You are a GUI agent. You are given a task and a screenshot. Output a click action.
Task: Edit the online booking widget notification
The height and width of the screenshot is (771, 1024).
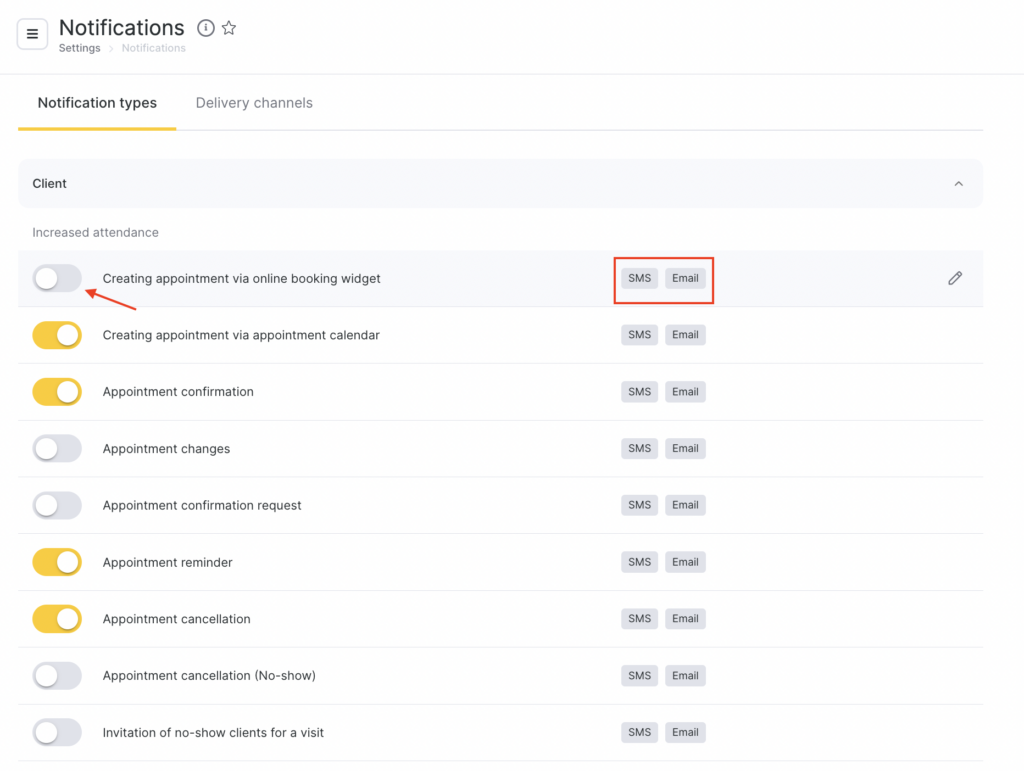tap(955, 278)
